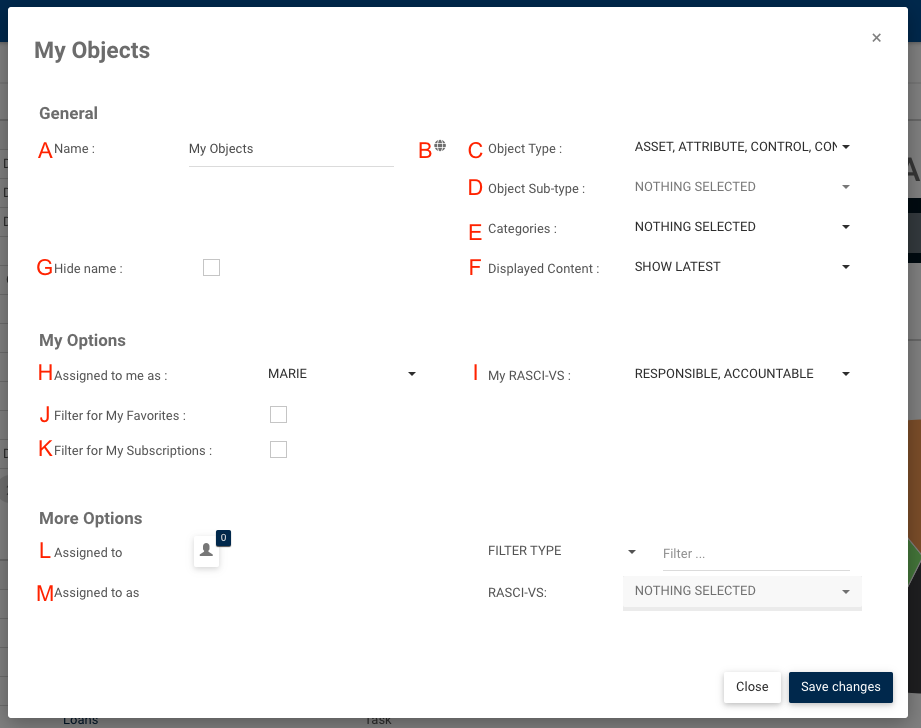Open Assigned to me as dropdown

tap(342, 374)
